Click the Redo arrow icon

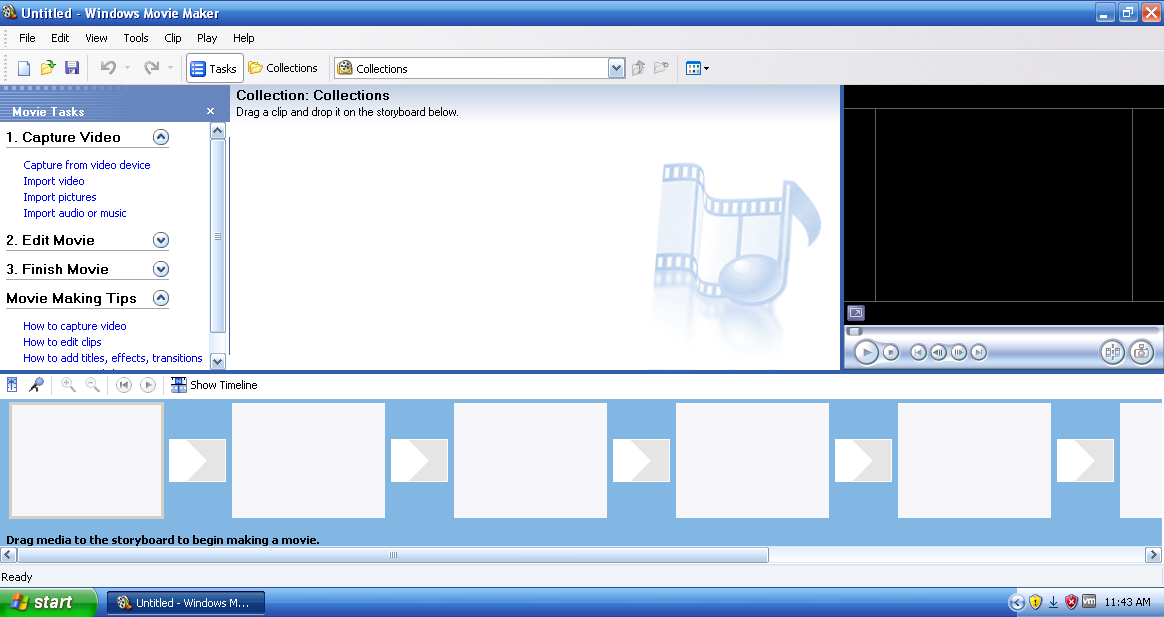(151, 68)
